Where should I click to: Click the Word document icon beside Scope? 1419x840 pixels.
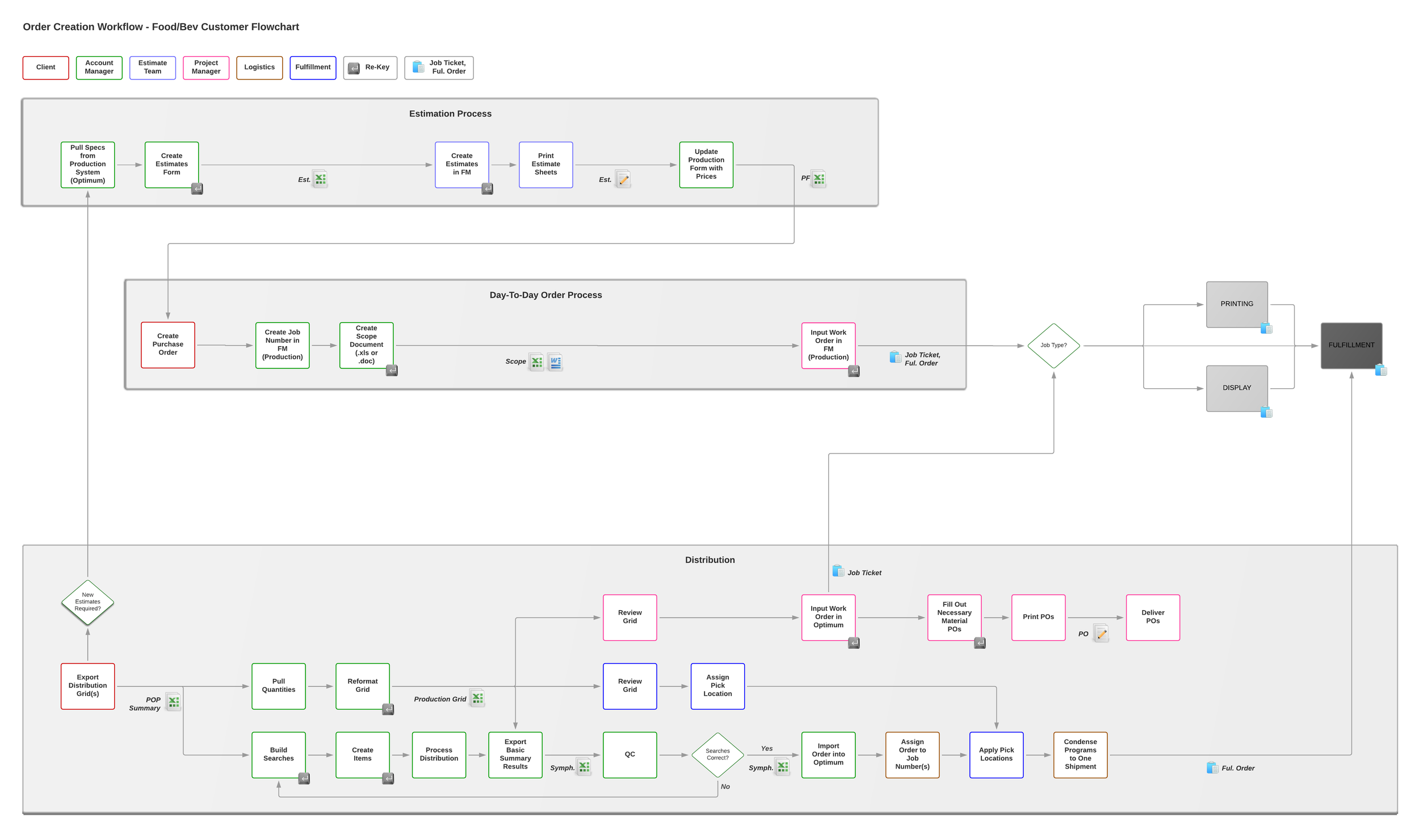click(x=555, y=362)
